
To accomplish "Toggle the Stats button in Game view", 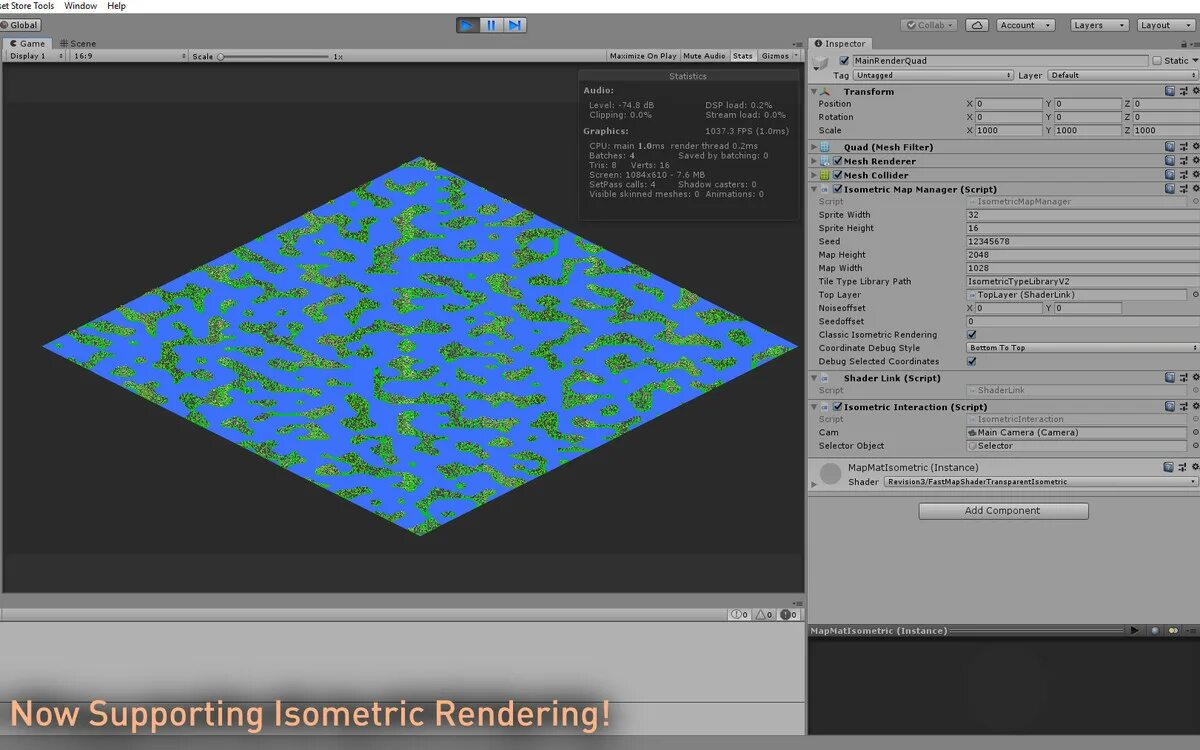I will [x=743, y=56].
